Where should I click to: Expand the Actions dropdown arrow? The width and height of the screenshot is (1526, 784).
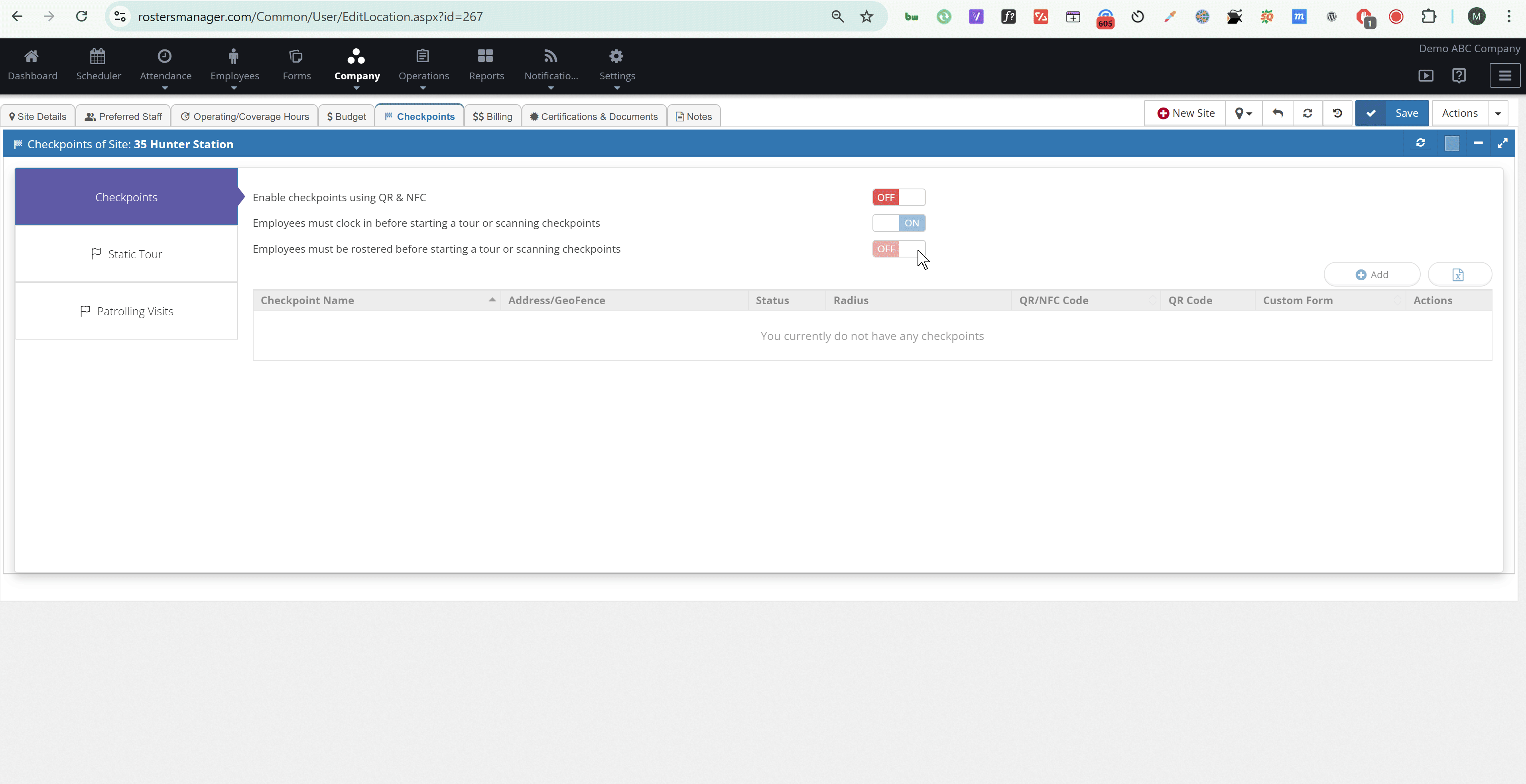pos(1498,113)
